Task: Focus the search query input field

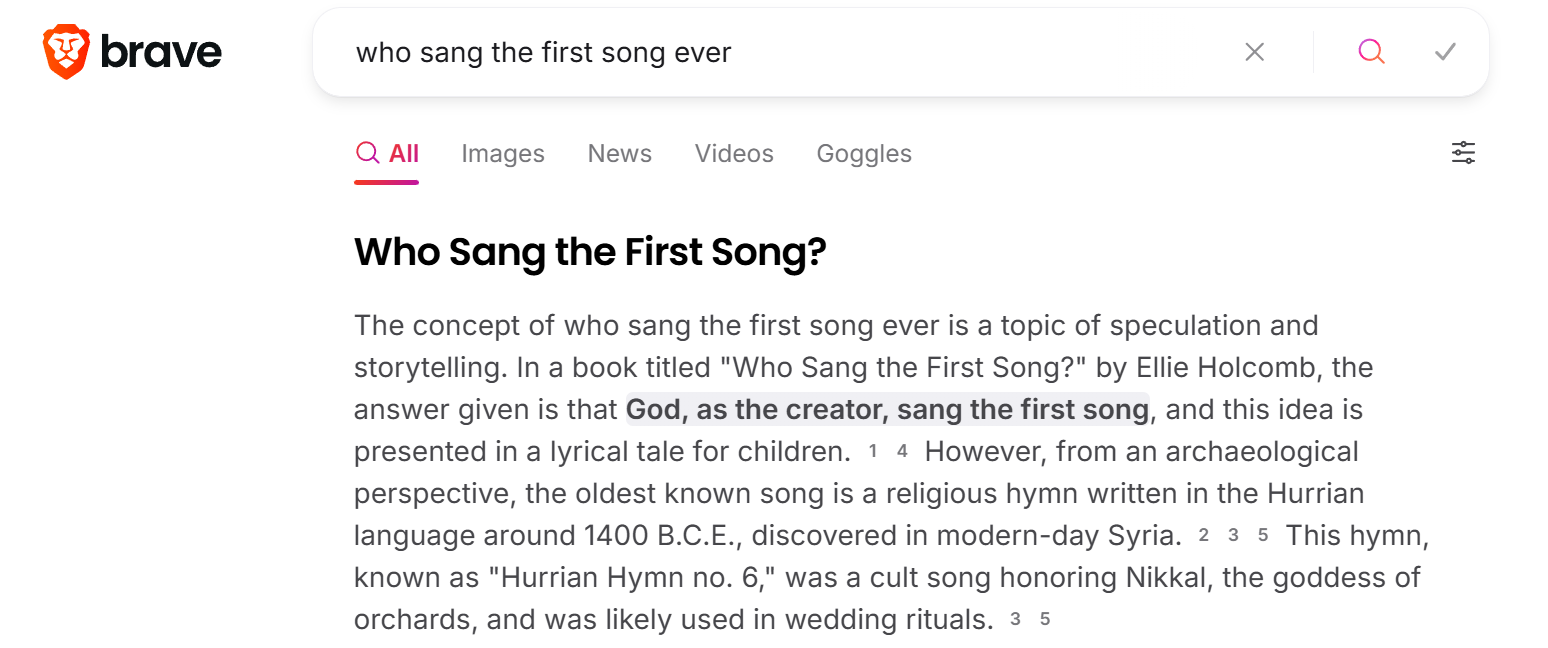Action: pyautogui.click(x=780, y=52)
